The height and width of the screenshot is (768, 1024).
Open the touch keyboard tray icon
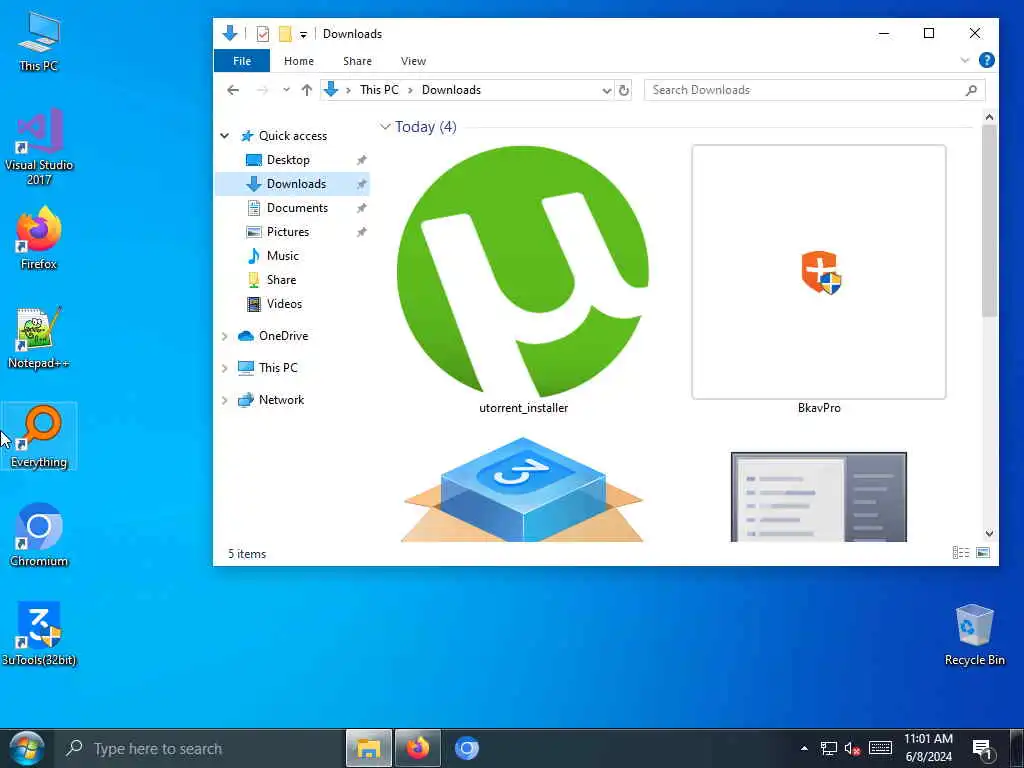(880, 748)
